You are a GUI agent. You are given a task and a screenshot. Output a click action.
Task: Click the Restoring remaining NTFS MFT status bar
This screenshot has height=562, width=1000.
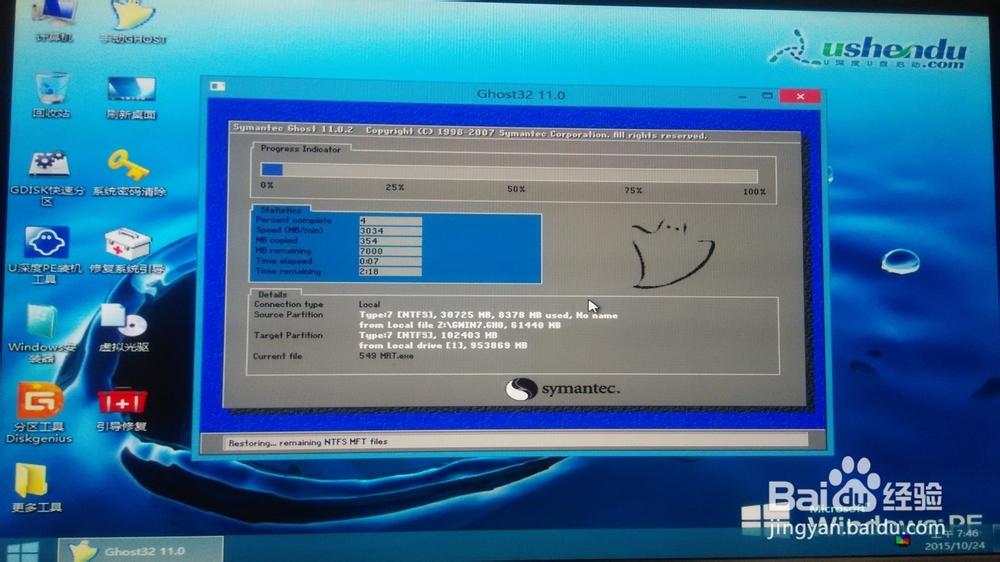(515, 441)
